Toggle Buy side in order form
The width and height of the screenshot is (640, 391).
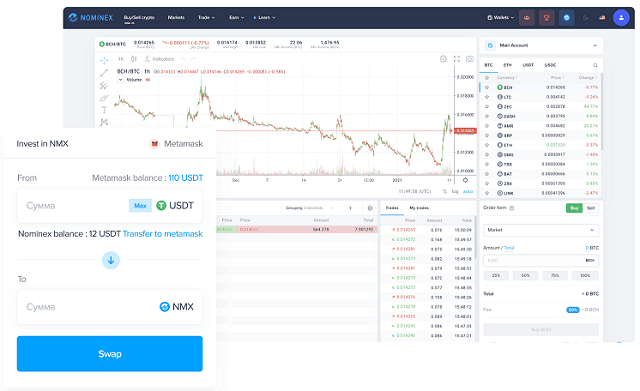tap(574, 208)
